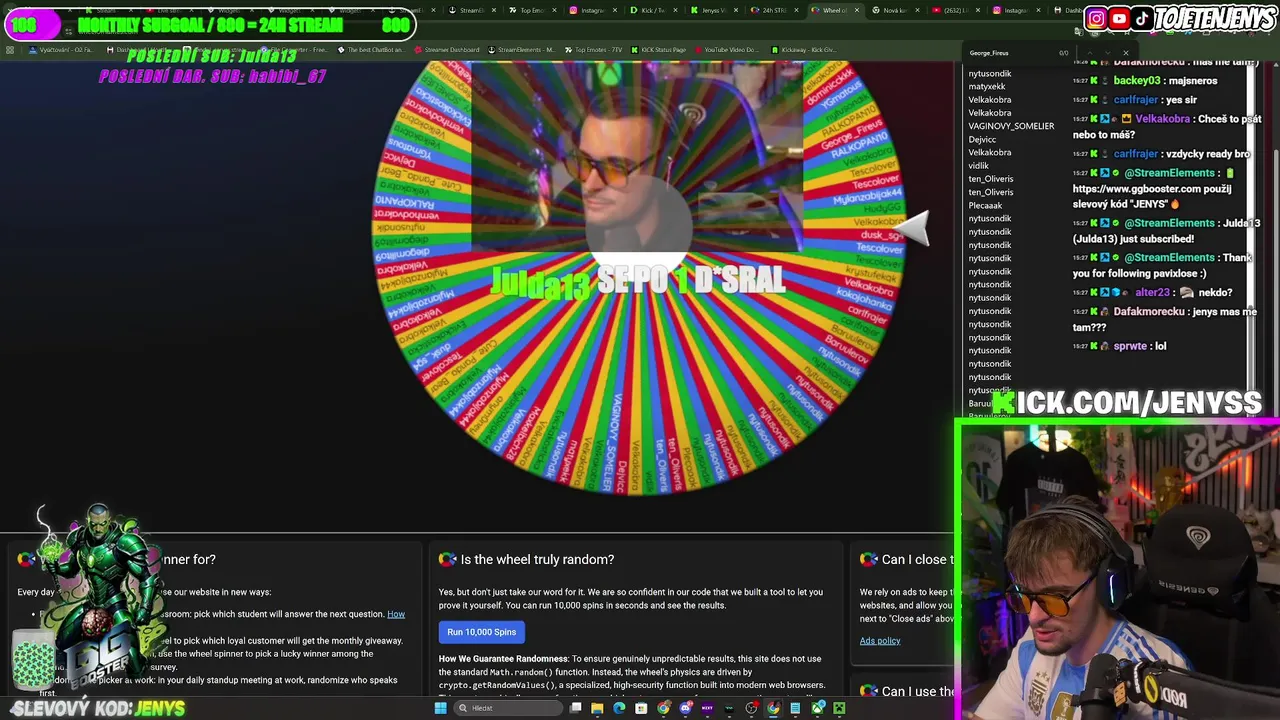Click Velkakobra username beside 'Chceš to psát'
This screenshot has height=720, width=1280.
[1163, 119]
